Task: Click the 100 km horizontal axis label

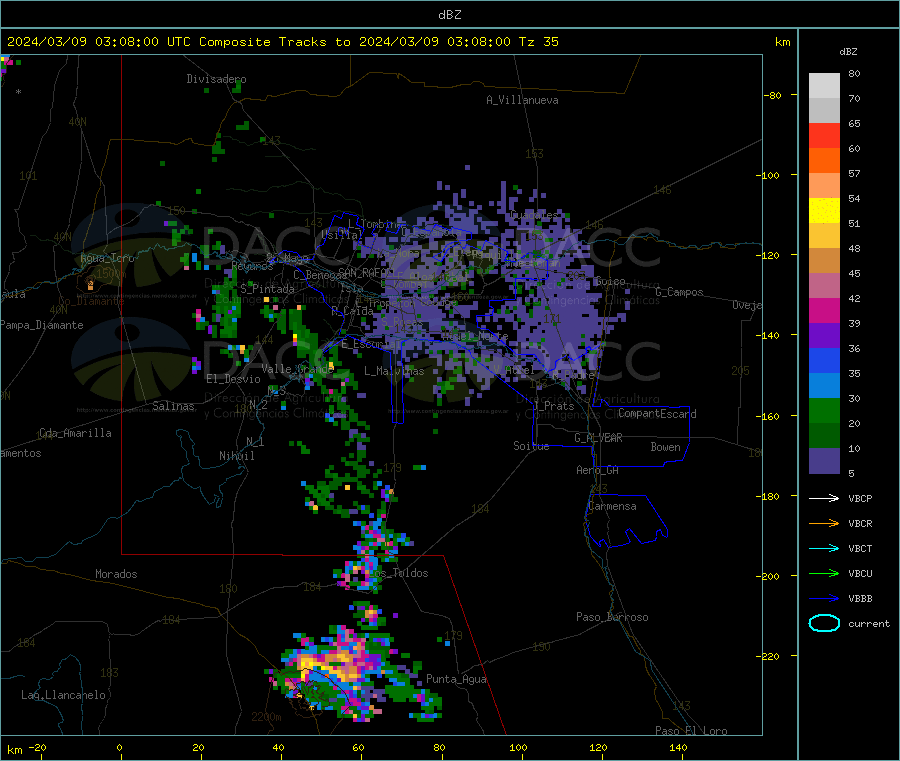Action: 518,747
